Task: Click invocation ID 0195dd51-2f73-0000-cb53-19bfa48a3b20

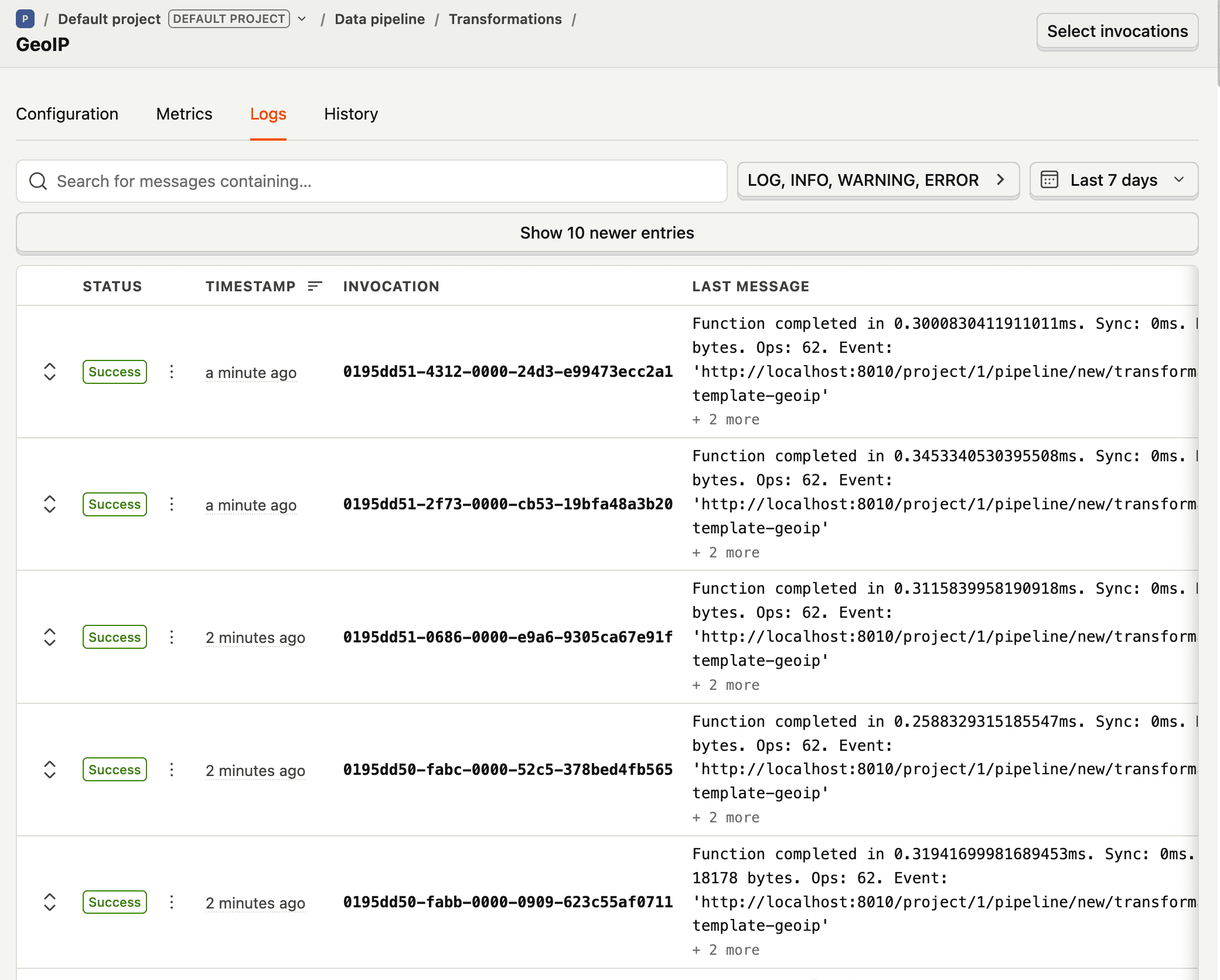Action: click(x=508, y=504)
